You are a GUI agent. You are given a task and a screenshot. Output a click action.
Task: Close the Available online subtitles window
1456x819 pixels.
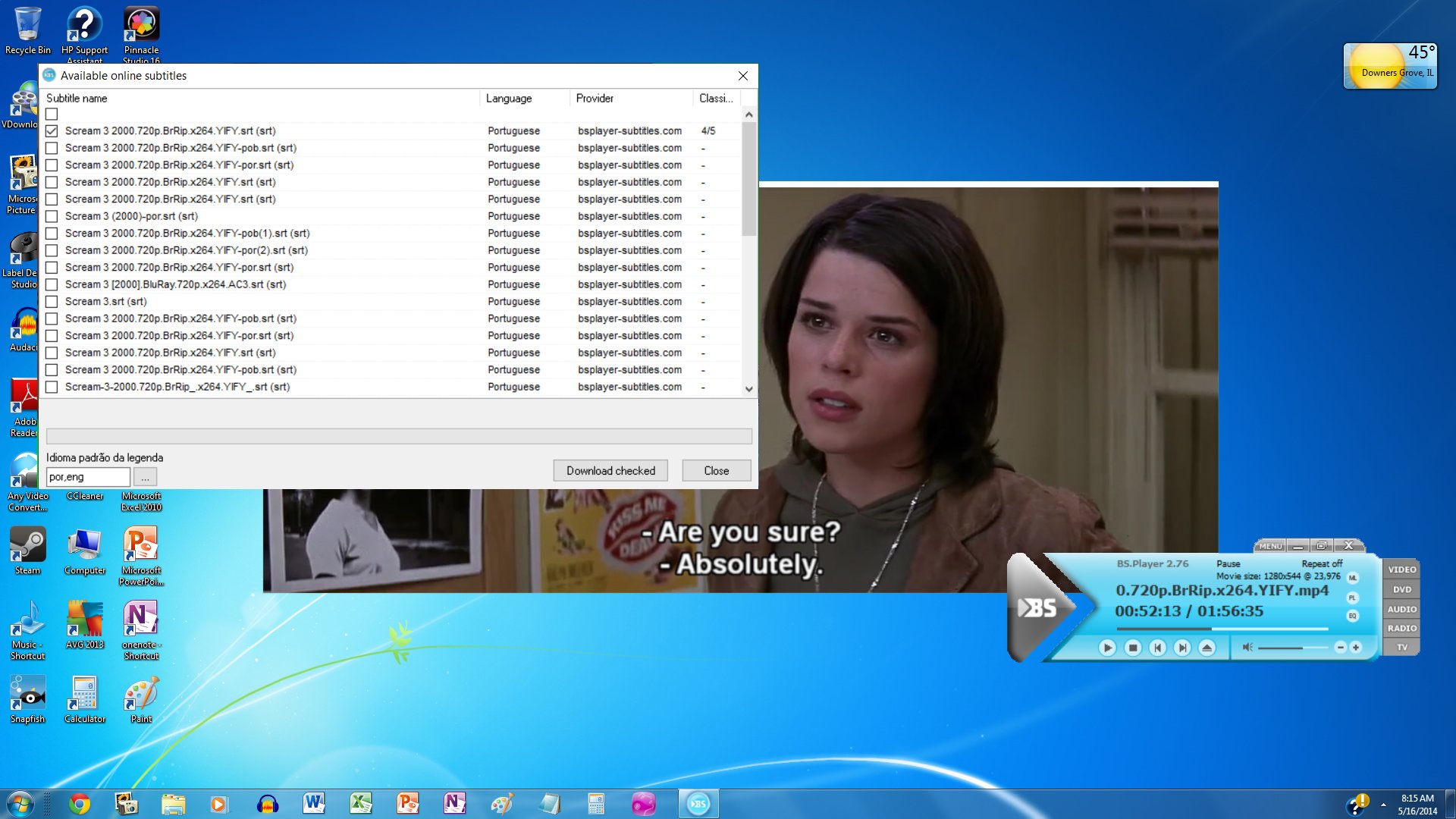pyautogui.click(x=743, y=76)
